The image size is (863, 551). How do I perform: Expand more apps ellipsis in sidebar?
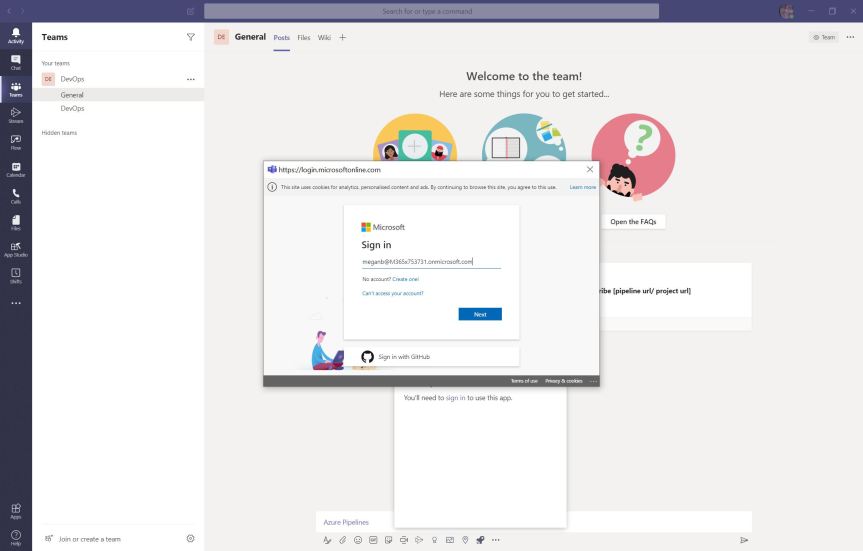16,303
